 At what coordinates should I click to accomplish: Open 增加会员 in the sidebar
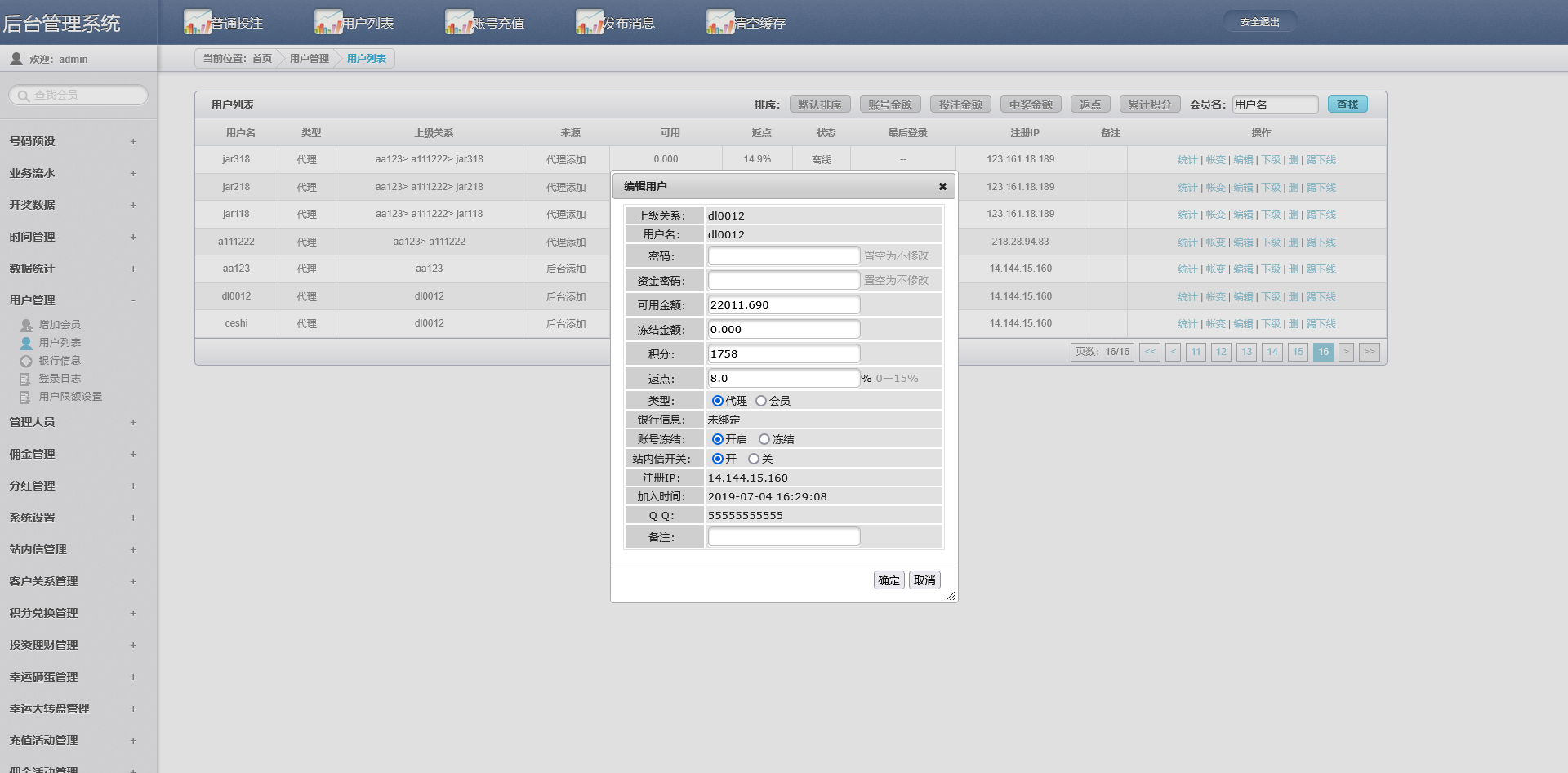pos(59,325)
